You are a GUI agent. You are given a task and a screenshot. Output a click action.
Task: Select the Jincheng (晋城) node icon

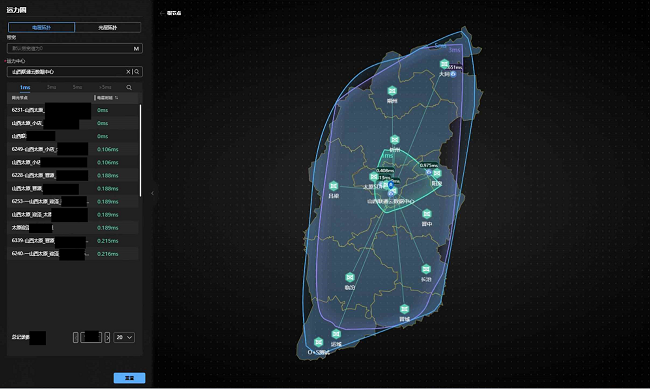[404, 309]
